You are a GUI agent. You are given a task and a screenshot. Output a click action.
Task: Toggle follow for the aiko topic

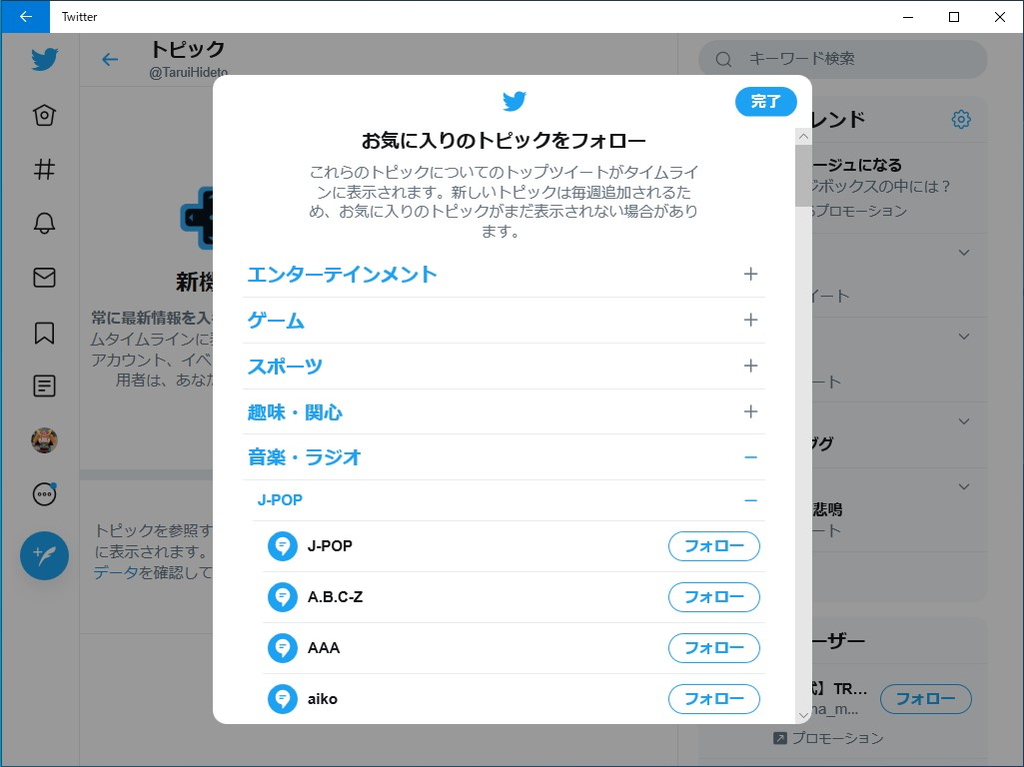pyautogui.click(x=714, y=699)
